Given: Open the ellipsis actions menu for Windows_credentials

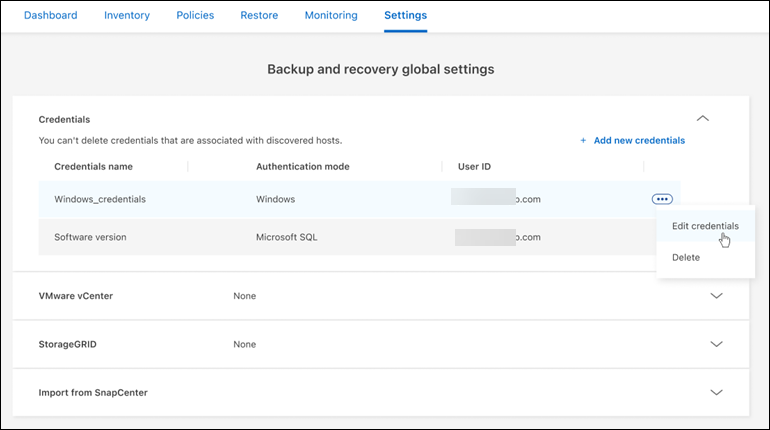Looking at the screenshot, I should [x=661, y=199].
